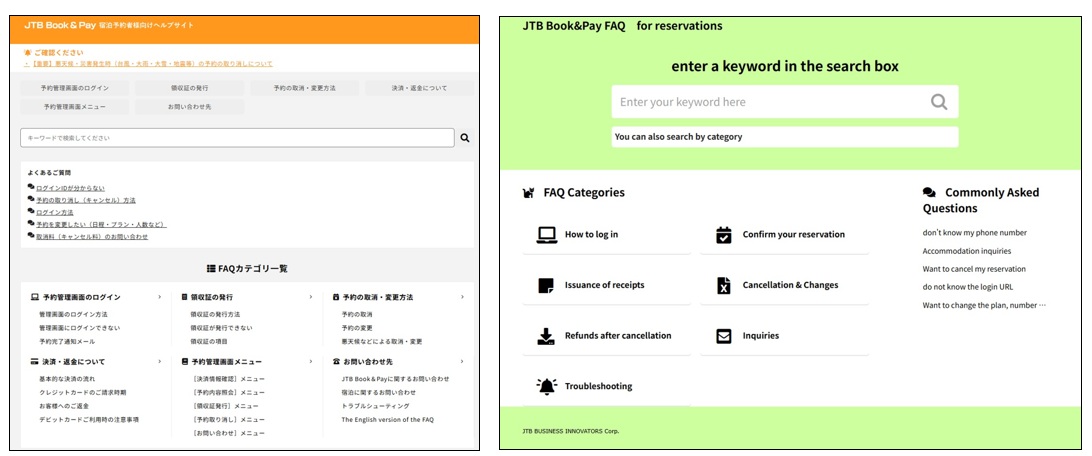Image resolution: width=1092 pixels, height=456 pixels.
Task: Expand the chevron next to 予約の取消・変更方法 category
Action: coord(462,297)
